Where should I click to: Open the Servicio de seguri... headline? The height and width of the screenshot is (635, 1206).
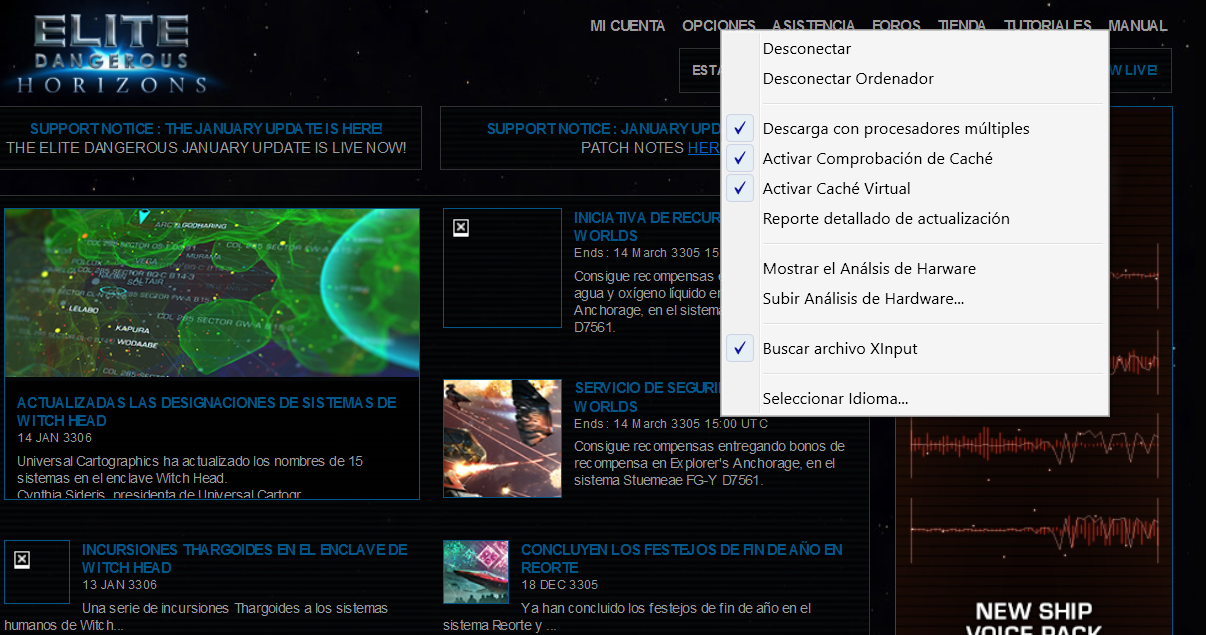point(647,397)
